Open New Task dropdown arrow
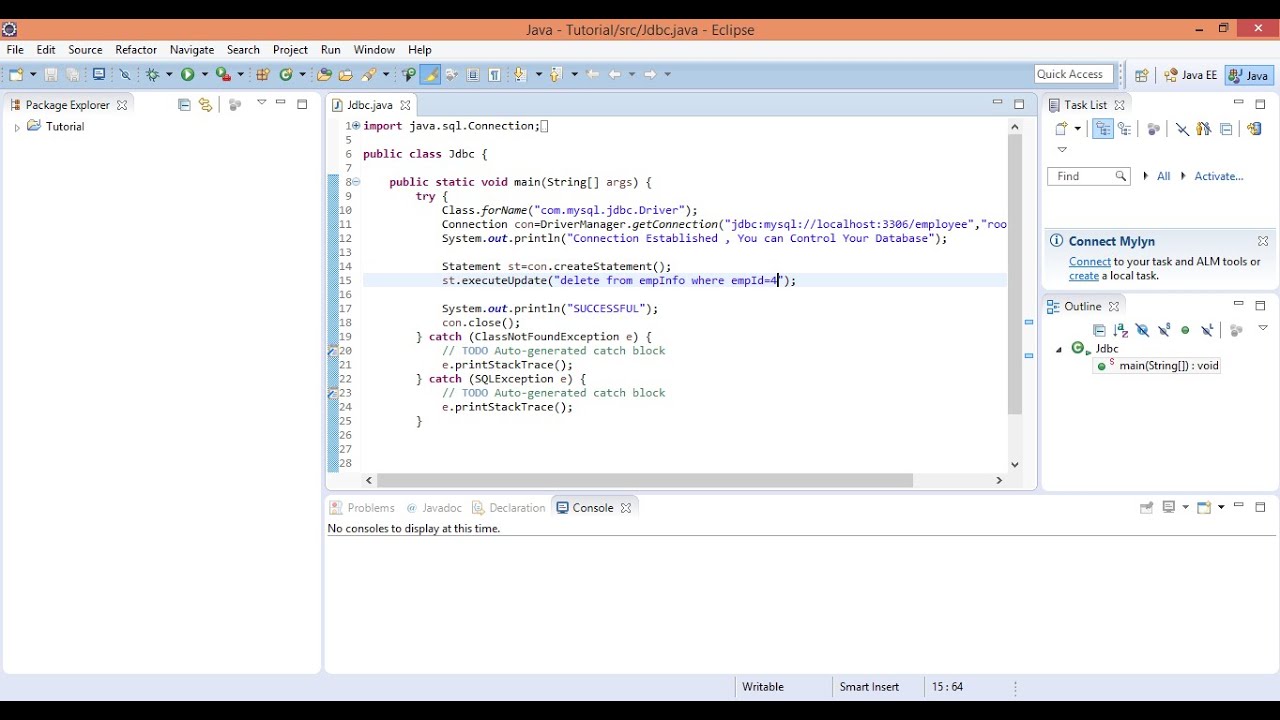This screenshot has width=1280, height=720. 1077,128
